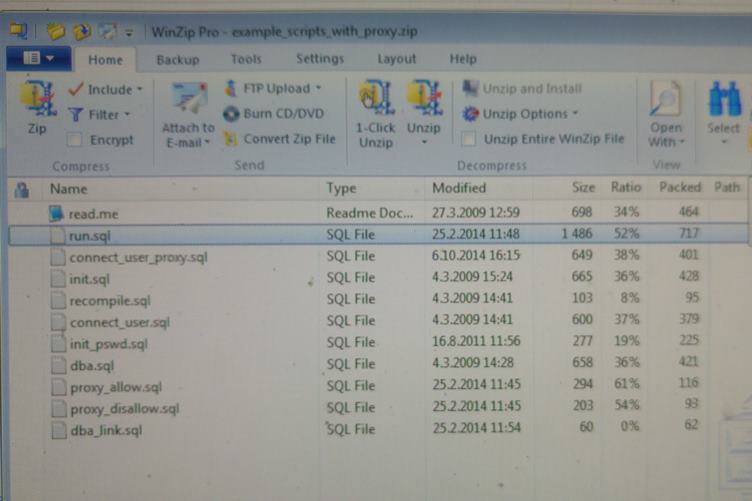Click the 1 486 size value

click(577, 234)
